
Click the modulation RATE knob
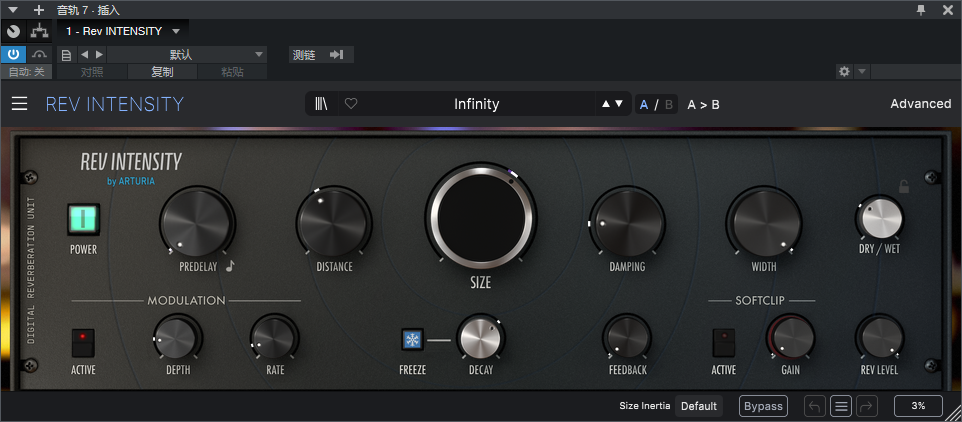(x=274, y=337)
